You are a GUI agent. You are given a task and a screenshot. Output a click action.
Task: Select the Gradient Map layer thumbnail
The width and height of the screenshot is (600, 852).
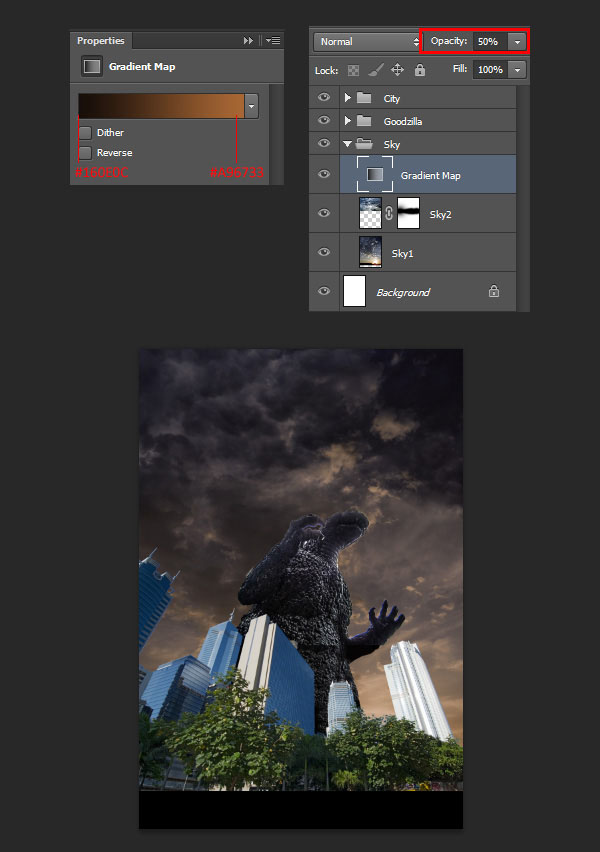coord(375,174)
